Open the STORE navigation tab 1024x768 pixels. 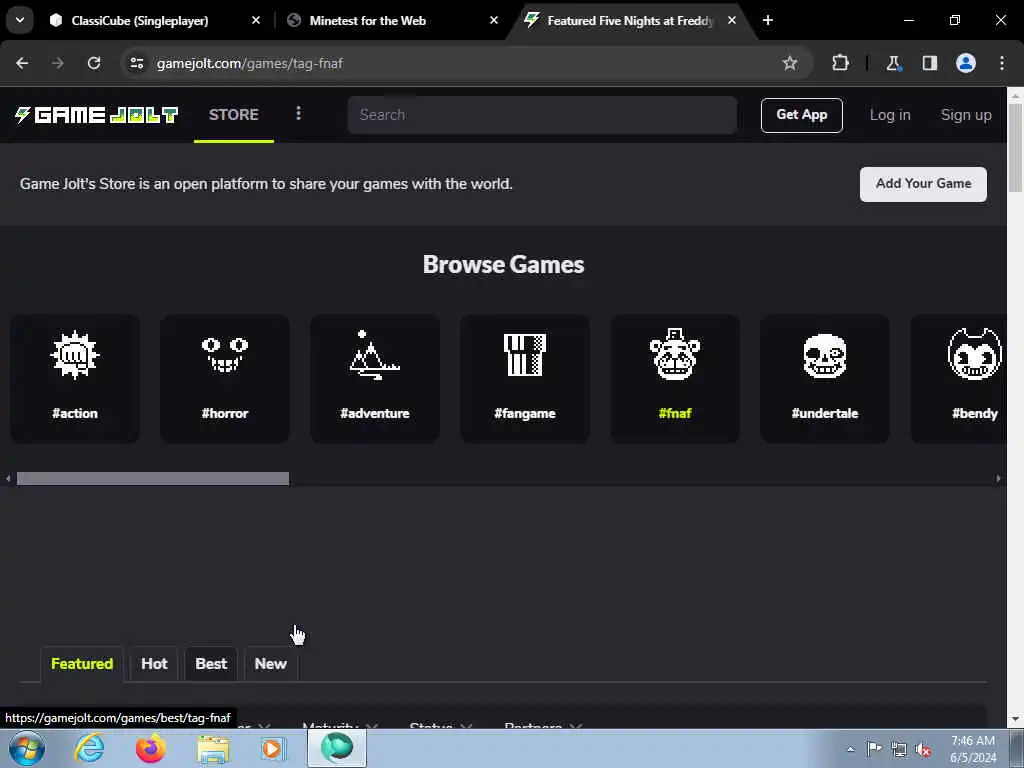click(234, 115)
